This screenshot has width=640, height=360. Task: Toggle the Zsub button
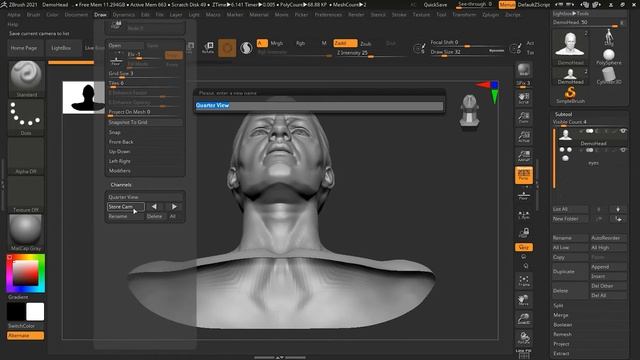[x=366, y=43]
